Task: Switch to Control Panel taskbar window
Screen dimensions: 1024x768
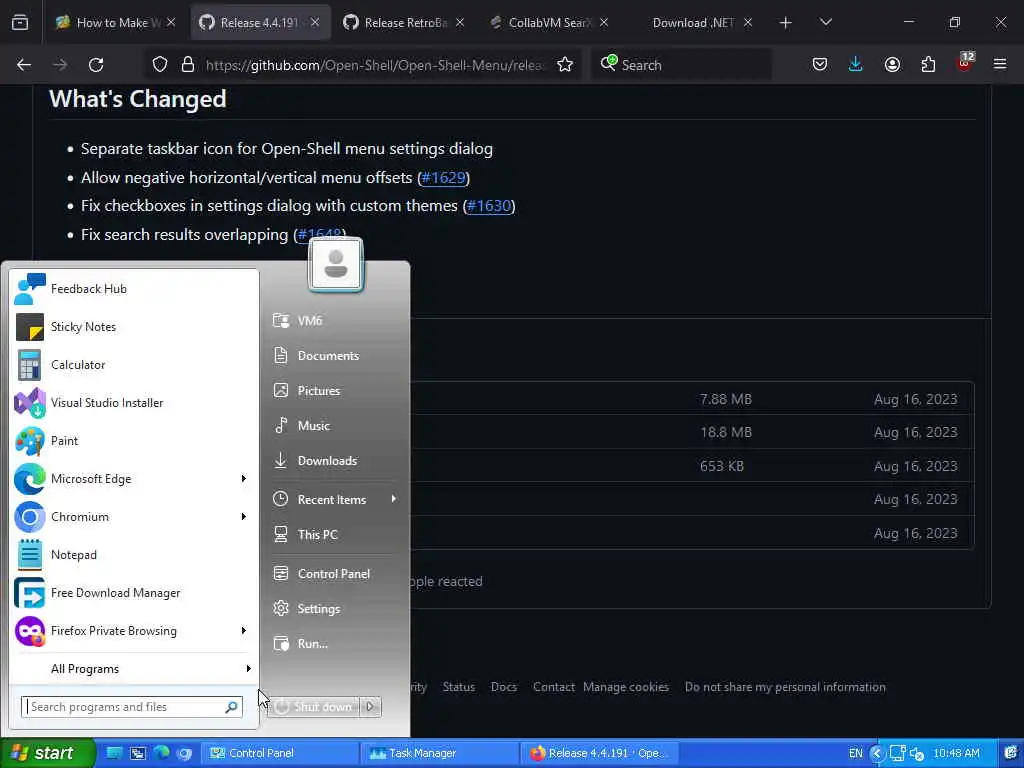Action: tap(280, 753)
